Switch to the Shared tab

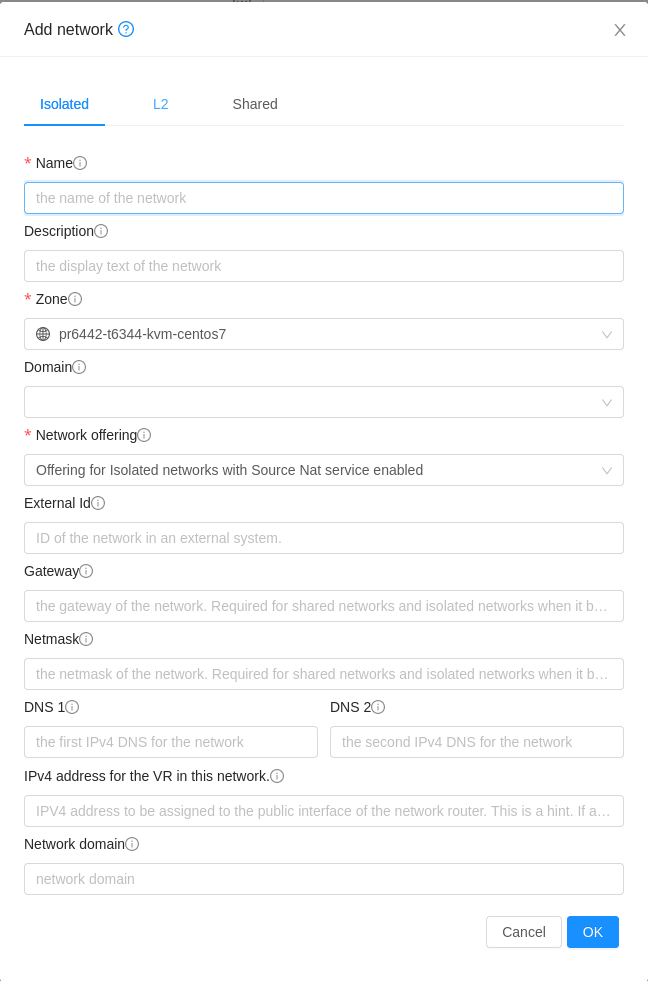coord(254,104)
